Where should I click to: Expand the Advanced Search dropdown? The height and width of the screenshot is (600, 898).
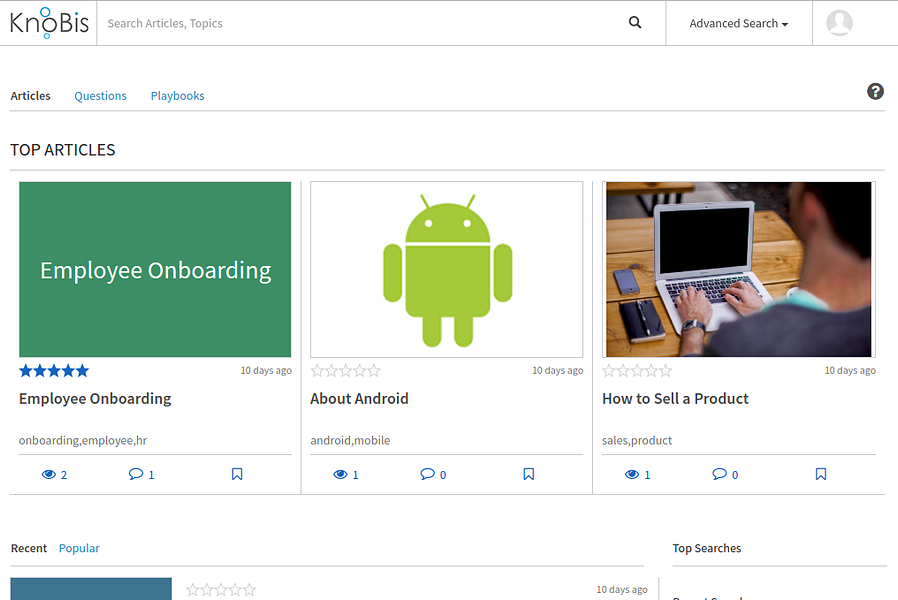pyautogui.click(x=739, y=23)
